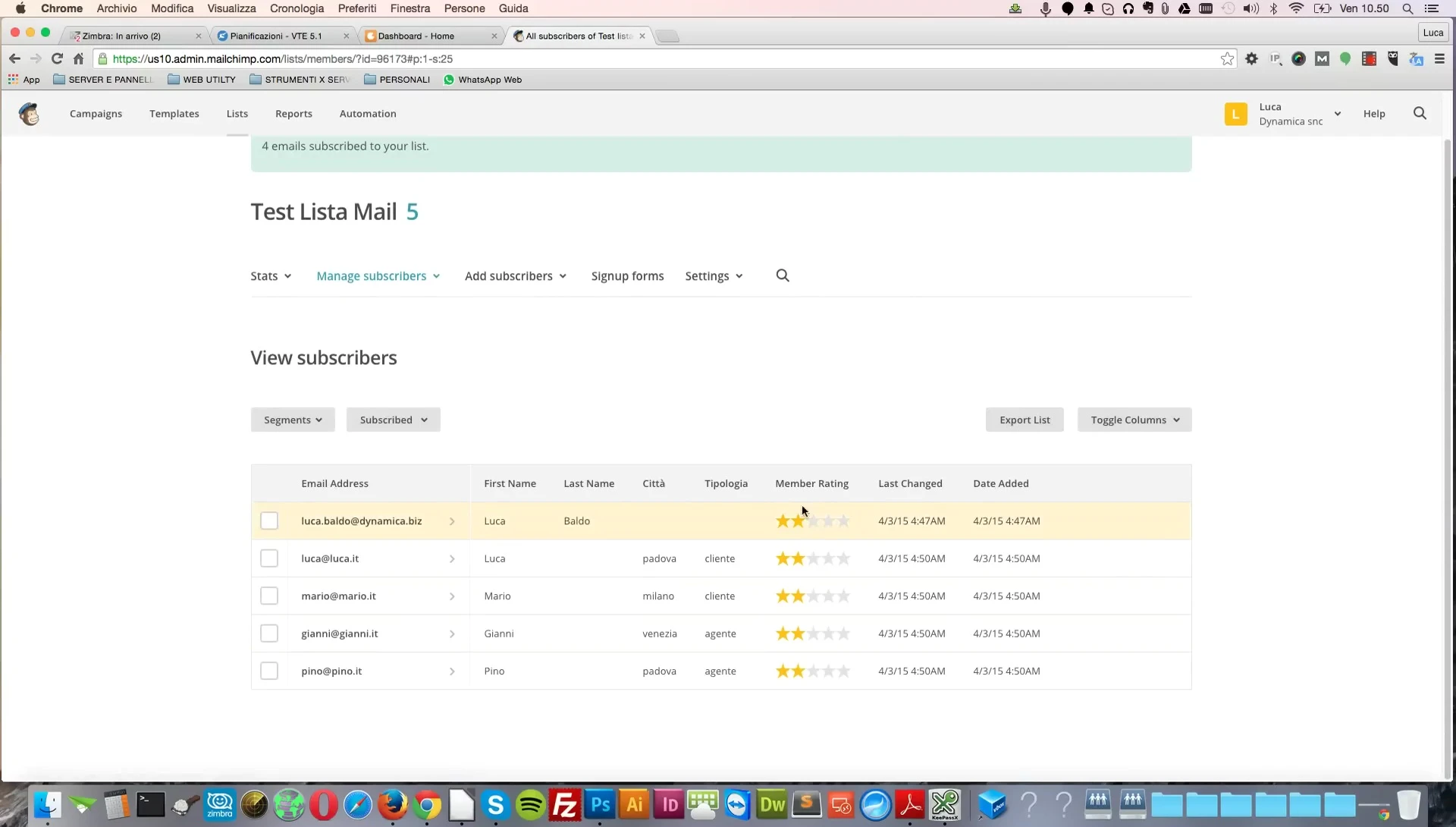Viewport: 1456px width, 827px height.
Task: Check the mario@mario.it row checkbox
Action: click(269, 596)
